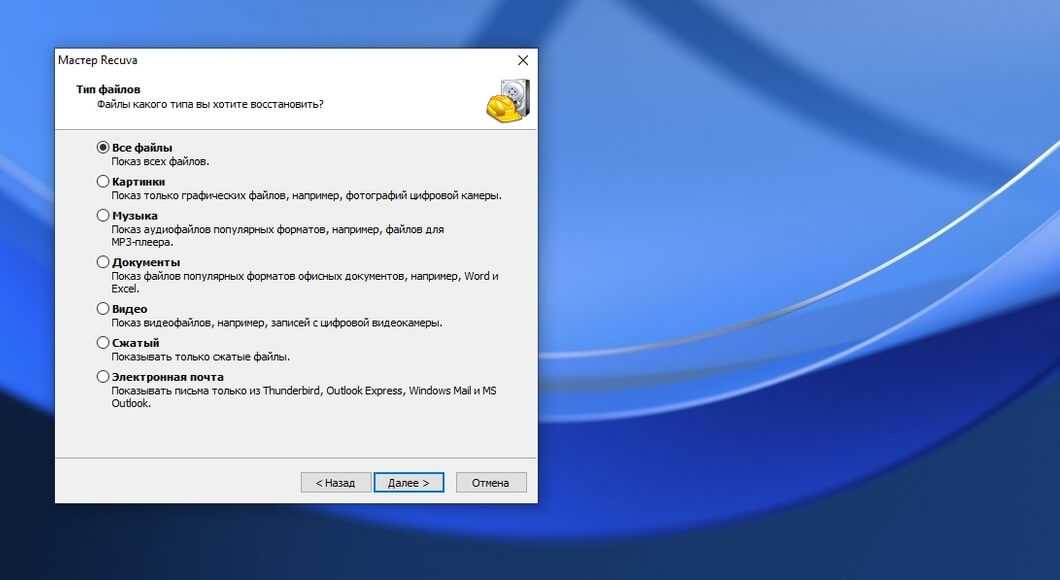The height and width of the screenshot is (580, 1060).
Task: Select the "Музыка" radio option
Action: 103,216
